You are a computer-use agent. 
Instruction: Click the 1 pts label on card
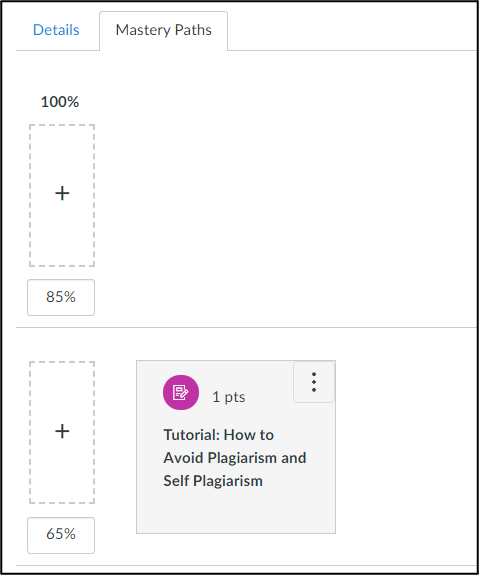229,397
